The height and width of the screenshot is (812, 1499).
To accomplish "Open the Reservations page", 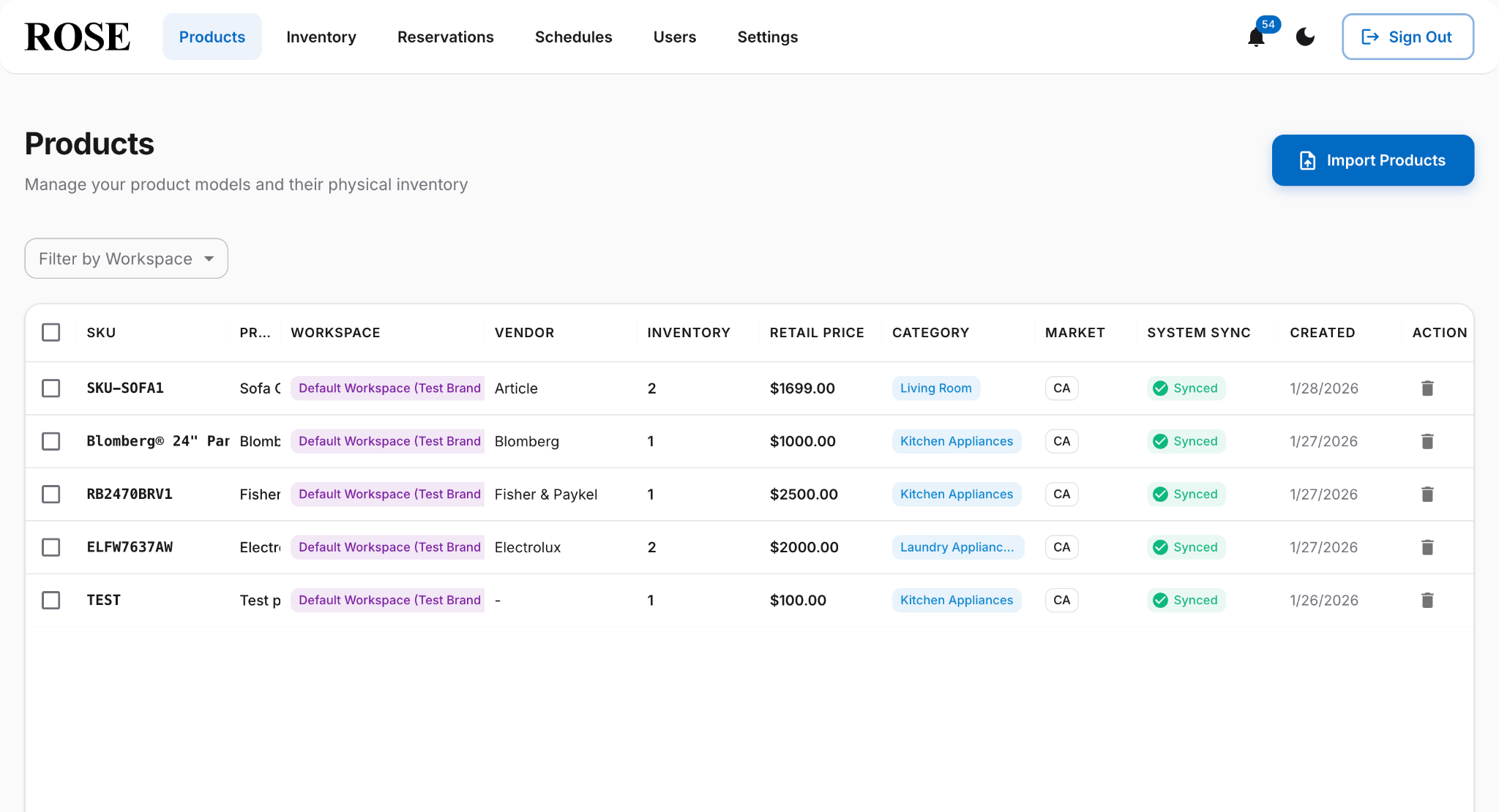I will (445, 37).
